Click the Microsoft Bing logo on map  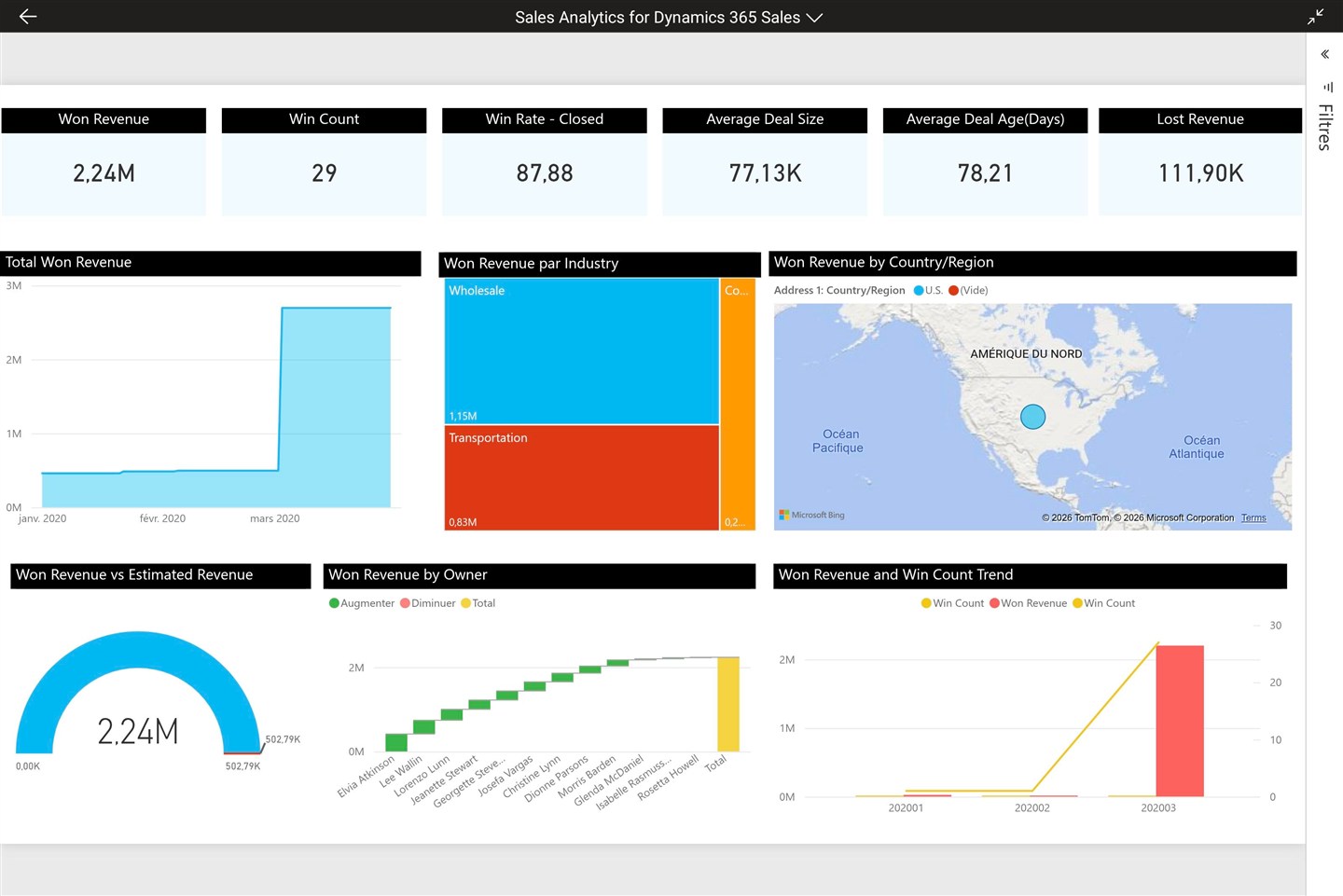point(811,515)
